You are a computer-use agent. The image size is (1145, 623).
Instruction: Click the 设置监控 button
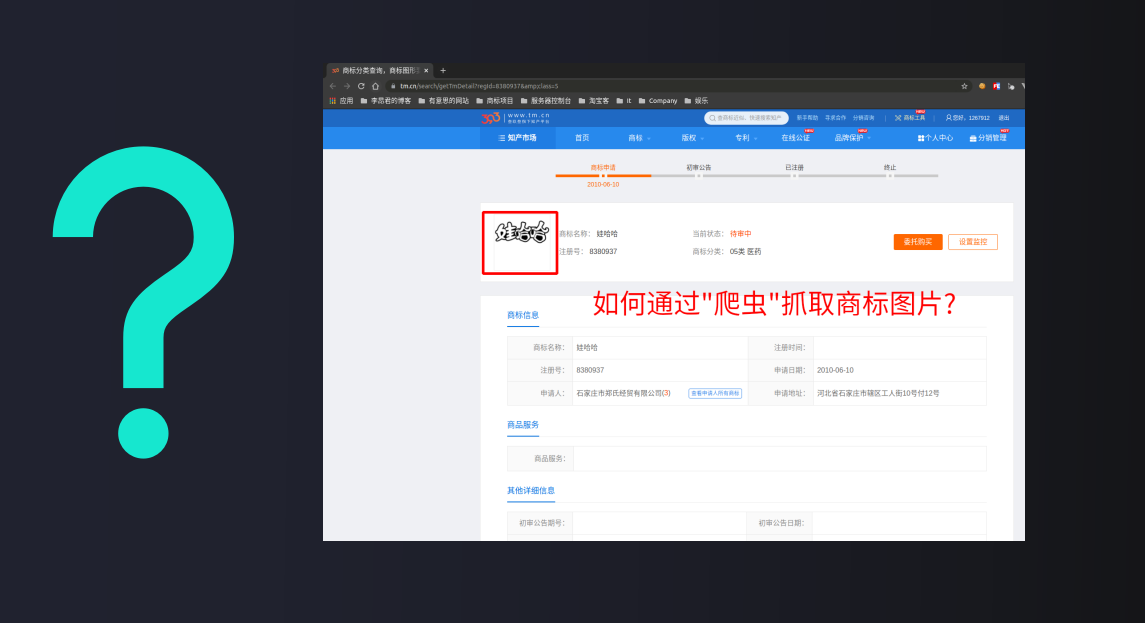click(972, 242)
